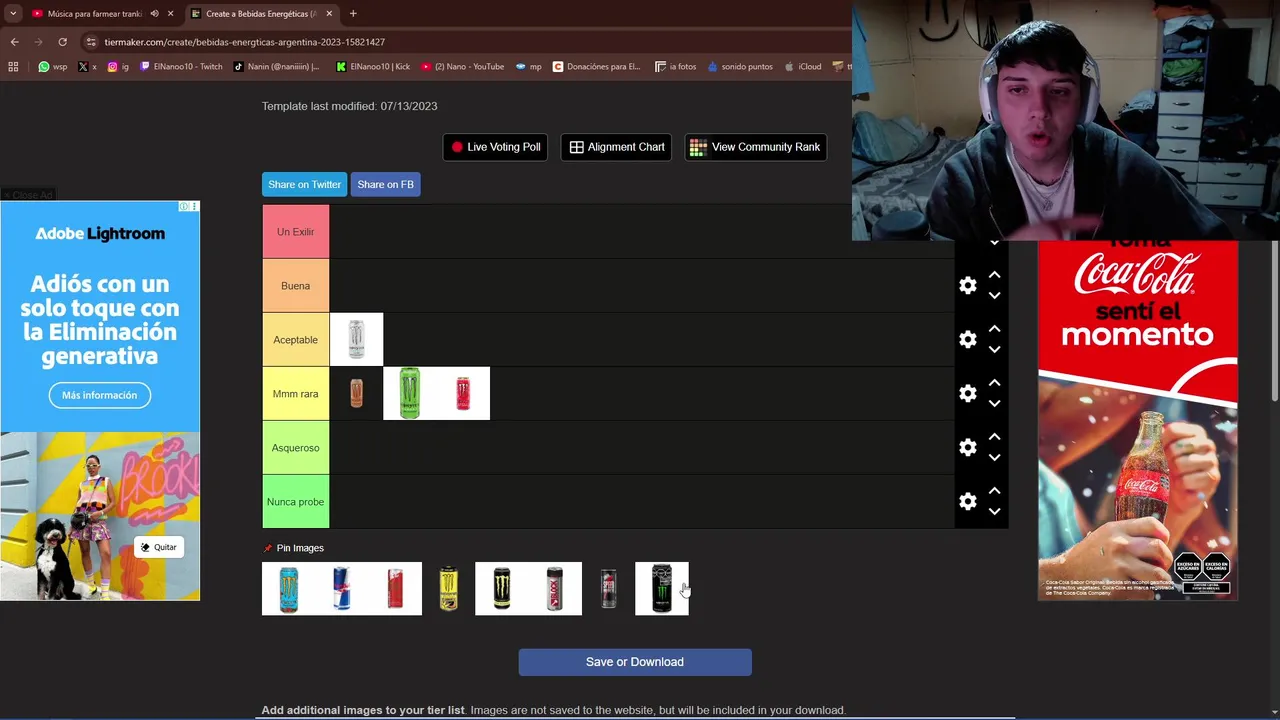Open the X bookmark
The image size is (1280, 720).
[x=87, y=67]
